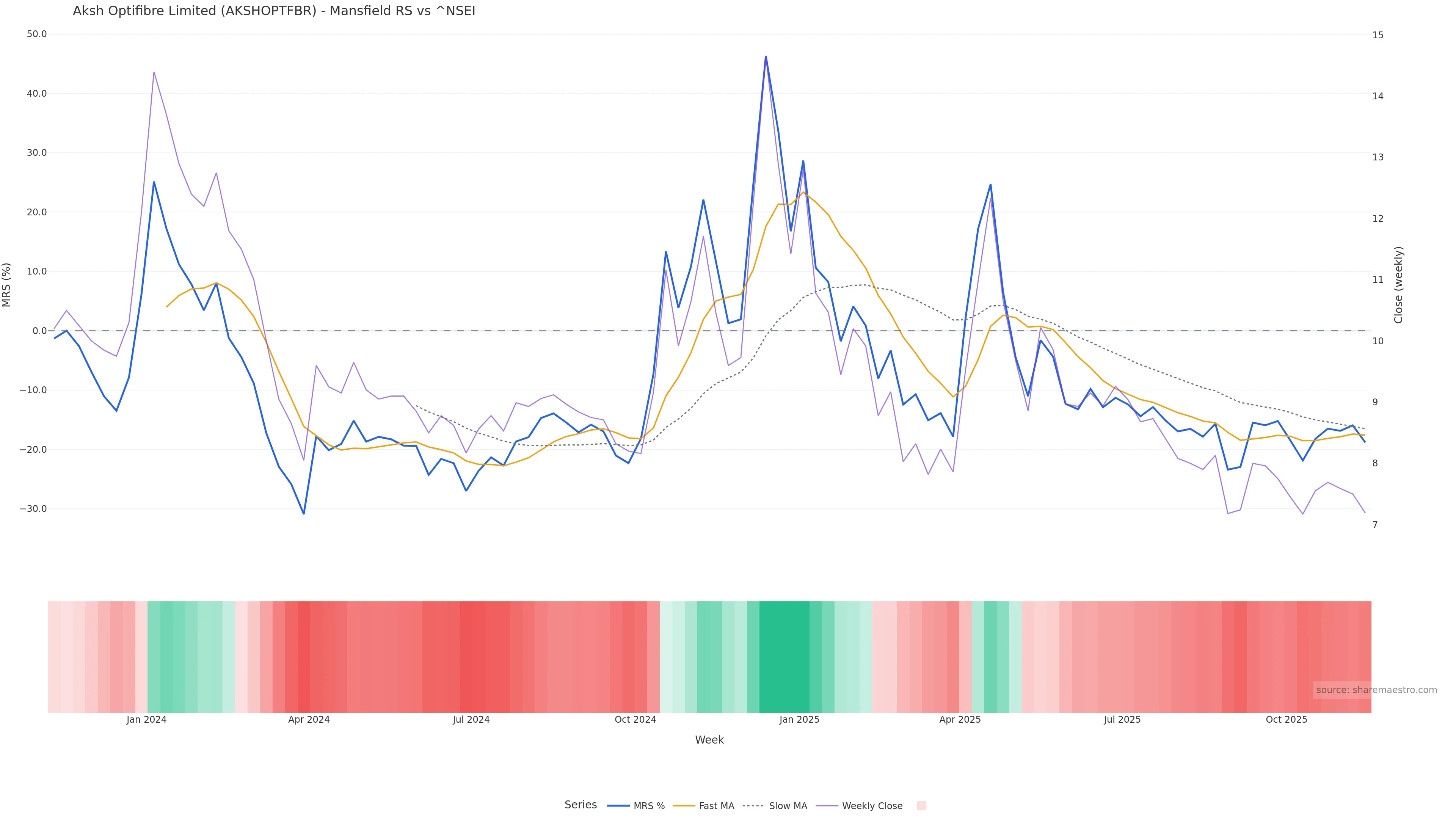Click the orange Fast MA legend line icon
The image size is (1456, 819).
point(684,806)
